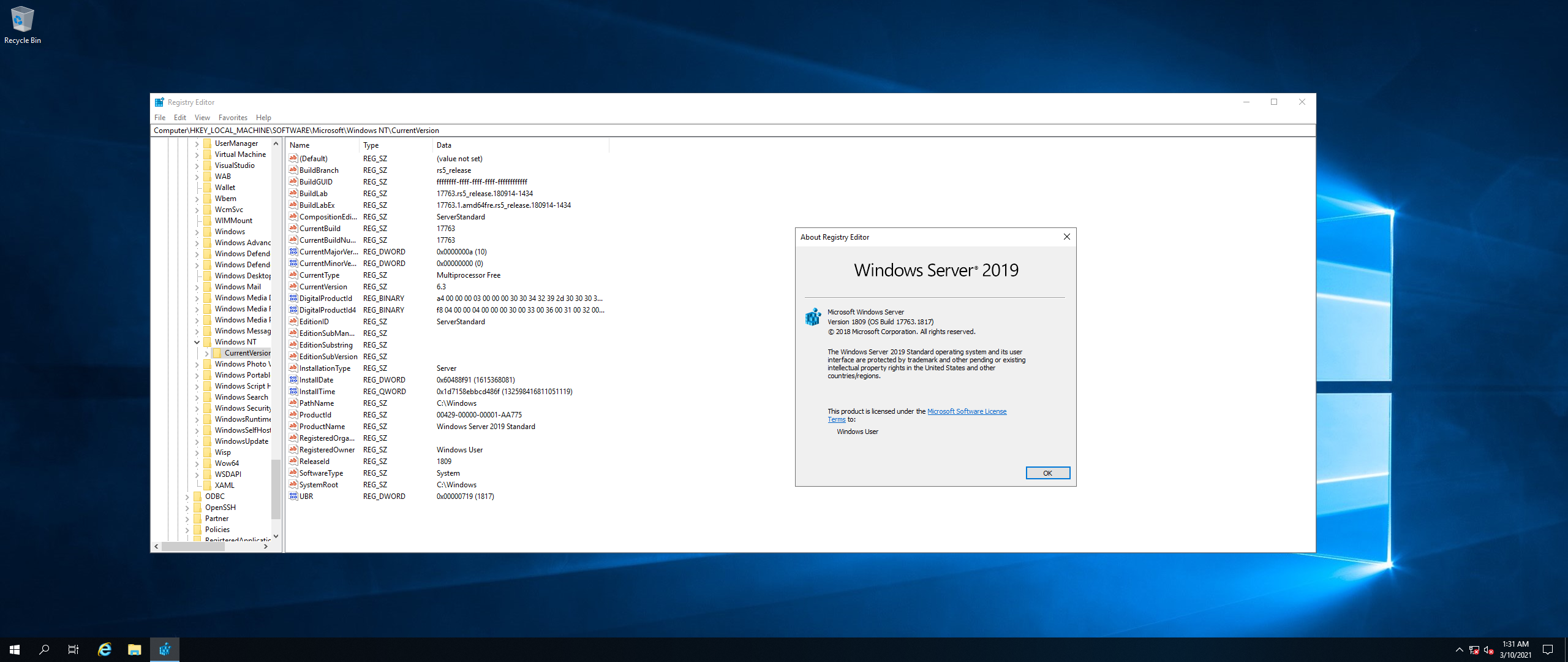1568x662 pixels.
Task: Expand the Partner tree node
Action: 187,519
